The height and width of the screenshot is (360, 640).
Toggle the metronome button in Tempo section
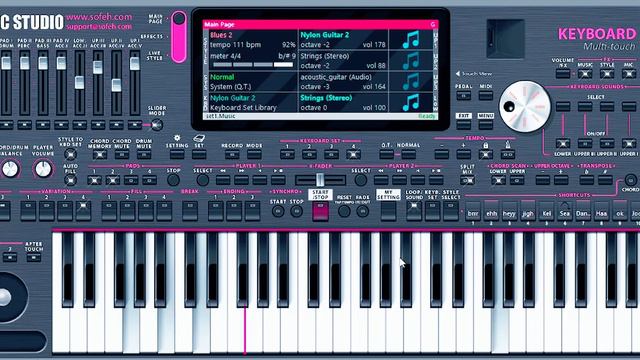pos(507,155)
